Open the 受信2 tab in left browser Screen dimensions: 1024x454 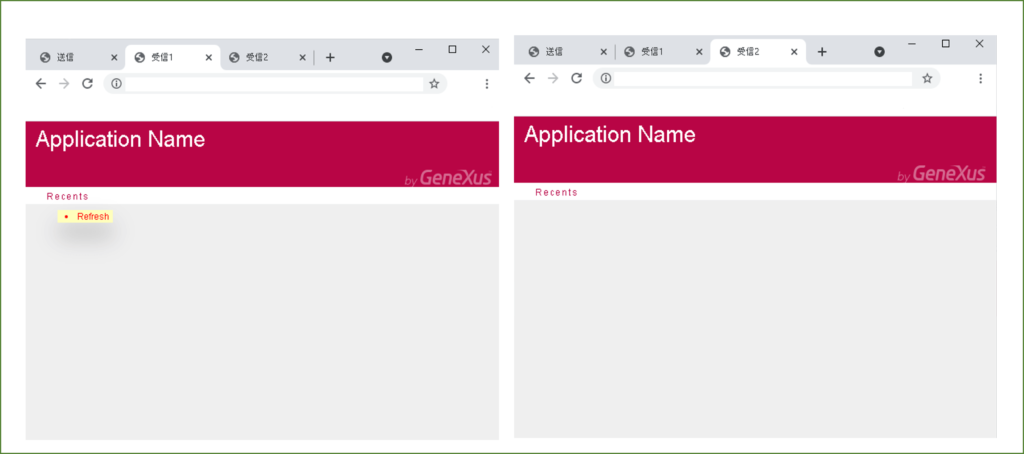tap(266, 57)
